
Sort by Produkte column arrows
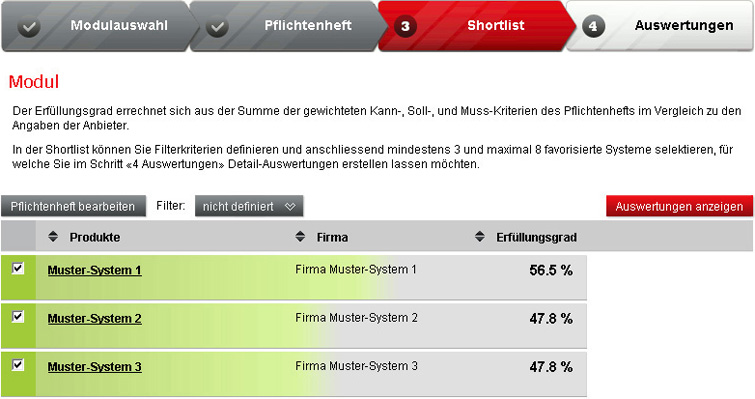click(x=53, y=236)
